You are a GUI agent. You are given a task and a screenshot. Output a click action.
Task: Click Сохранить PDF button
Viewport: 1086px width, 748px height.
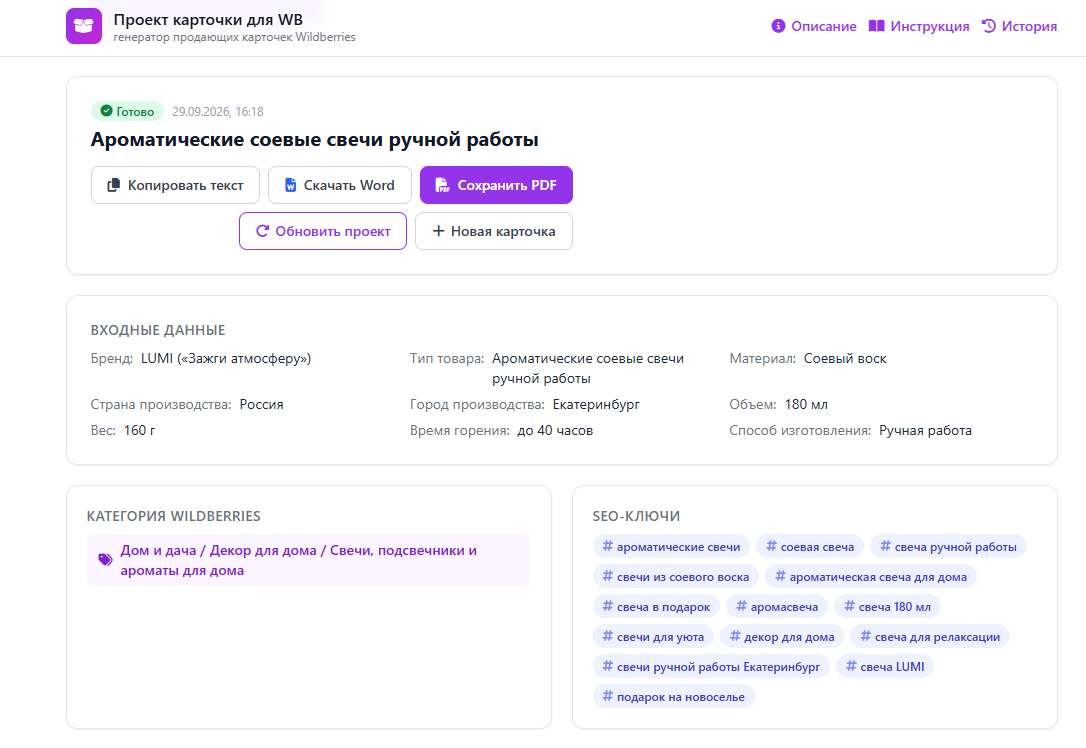pos(496,185)
